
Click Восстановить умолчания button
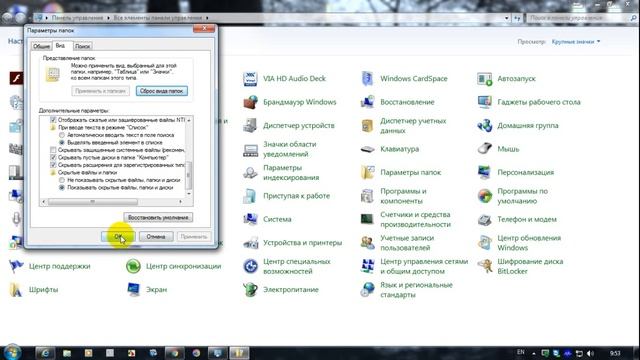pyautogui.click(x=158, y=218)
